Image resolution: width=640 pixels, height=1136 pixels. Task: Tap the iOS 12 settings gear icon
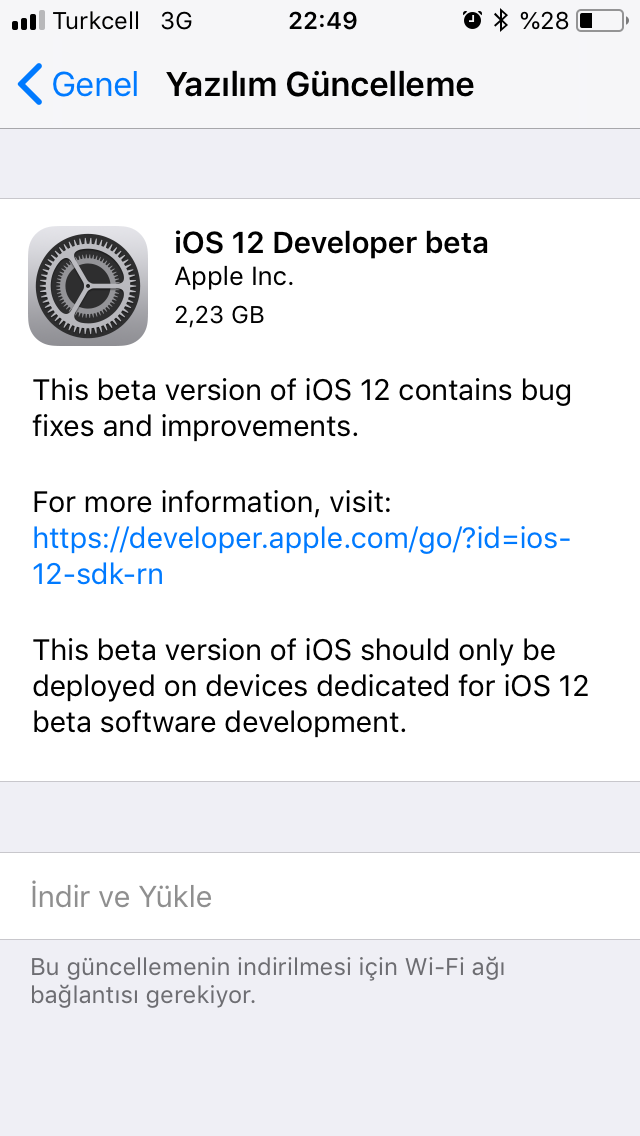[88, 285]
